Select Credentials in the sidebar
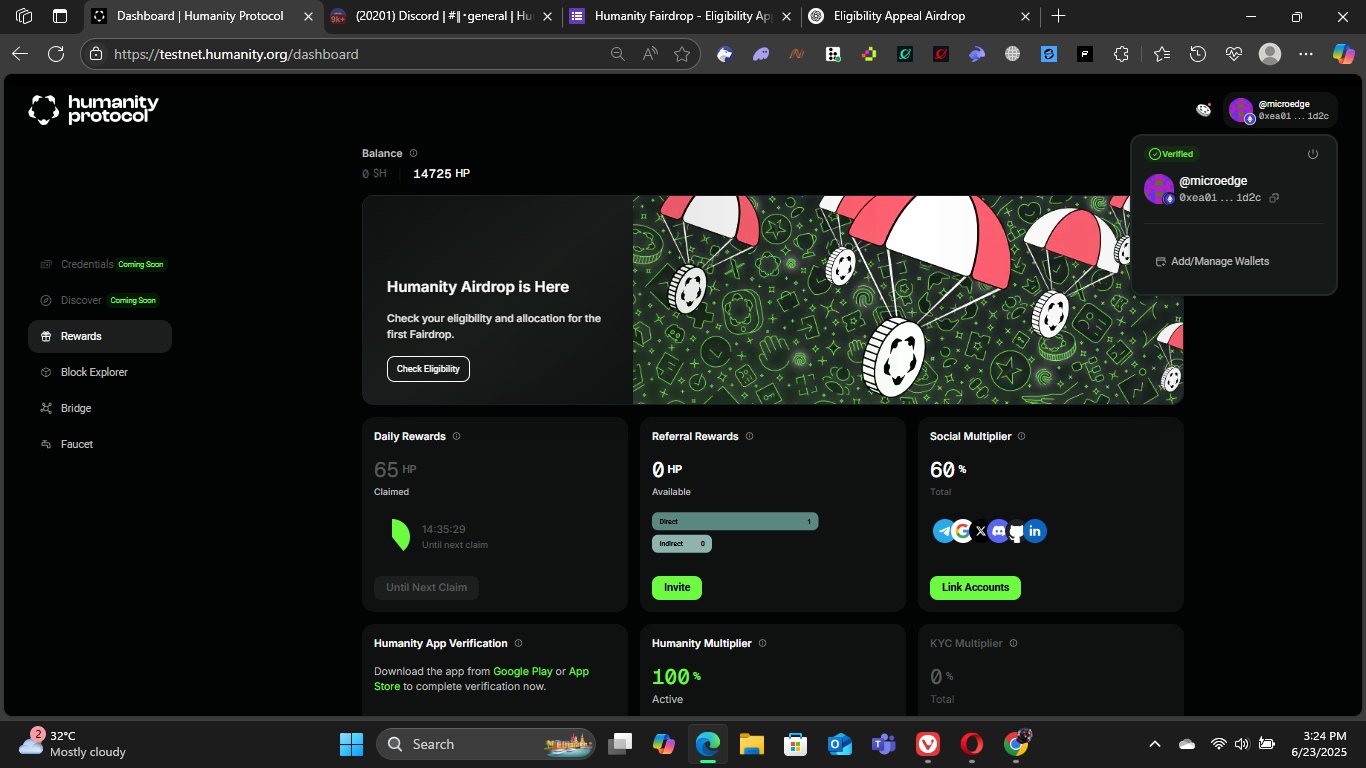 [87, 264]
